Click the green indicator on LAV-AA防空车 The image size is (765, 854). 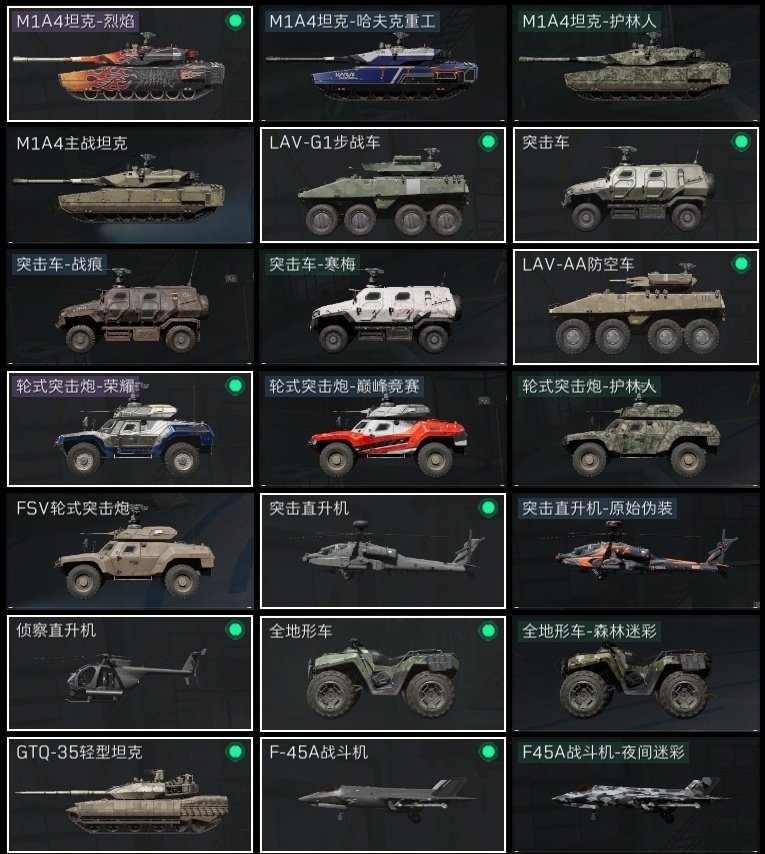(740, 264)
